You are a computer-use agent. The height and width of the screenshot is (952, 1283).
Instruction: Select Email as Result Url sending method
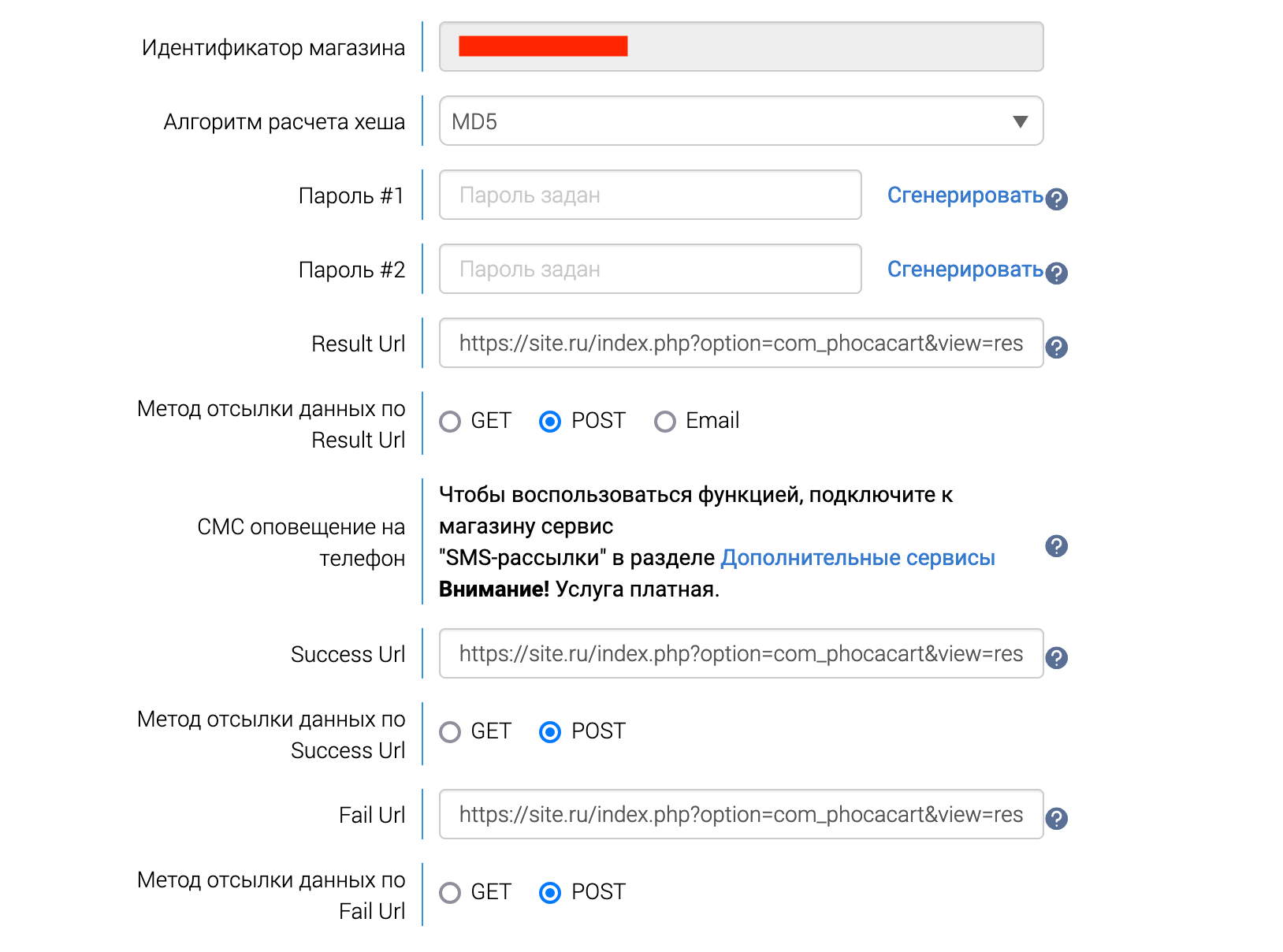point(665,422)
